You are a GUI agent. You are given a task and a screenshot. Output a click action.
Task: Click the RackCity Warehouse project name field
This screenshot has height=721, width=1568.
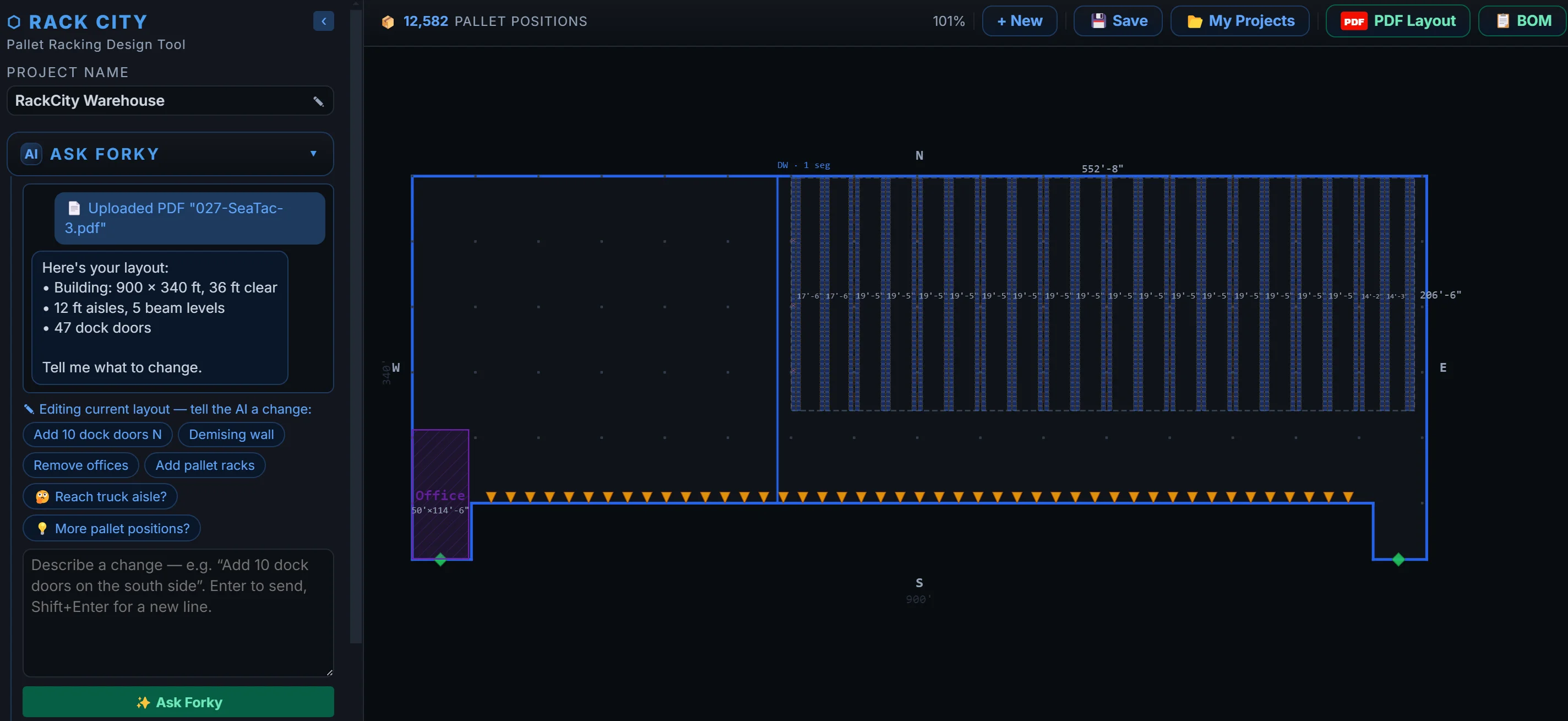(170, 100)
